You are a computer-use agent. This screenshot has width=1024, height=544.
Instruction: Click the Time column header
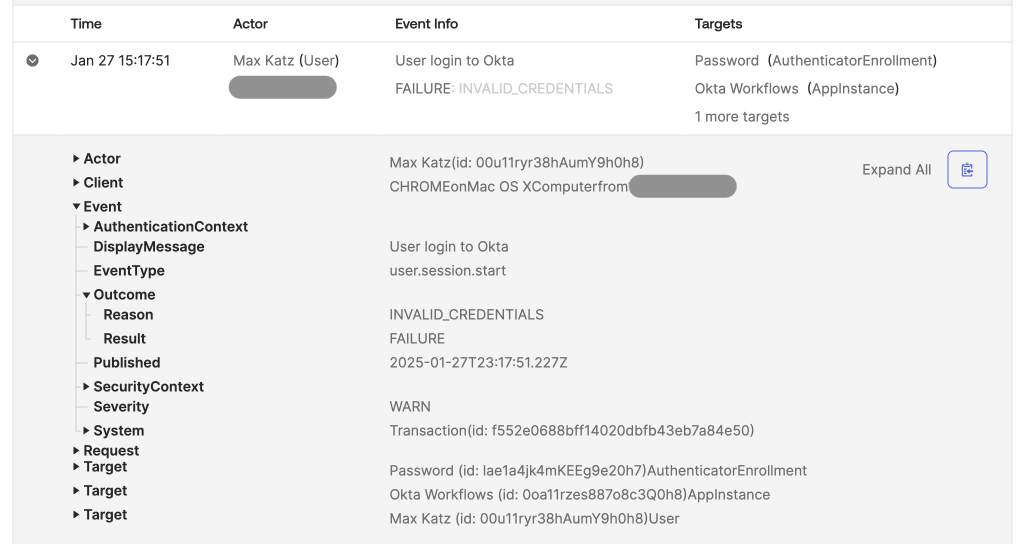(x=86, y=23)
